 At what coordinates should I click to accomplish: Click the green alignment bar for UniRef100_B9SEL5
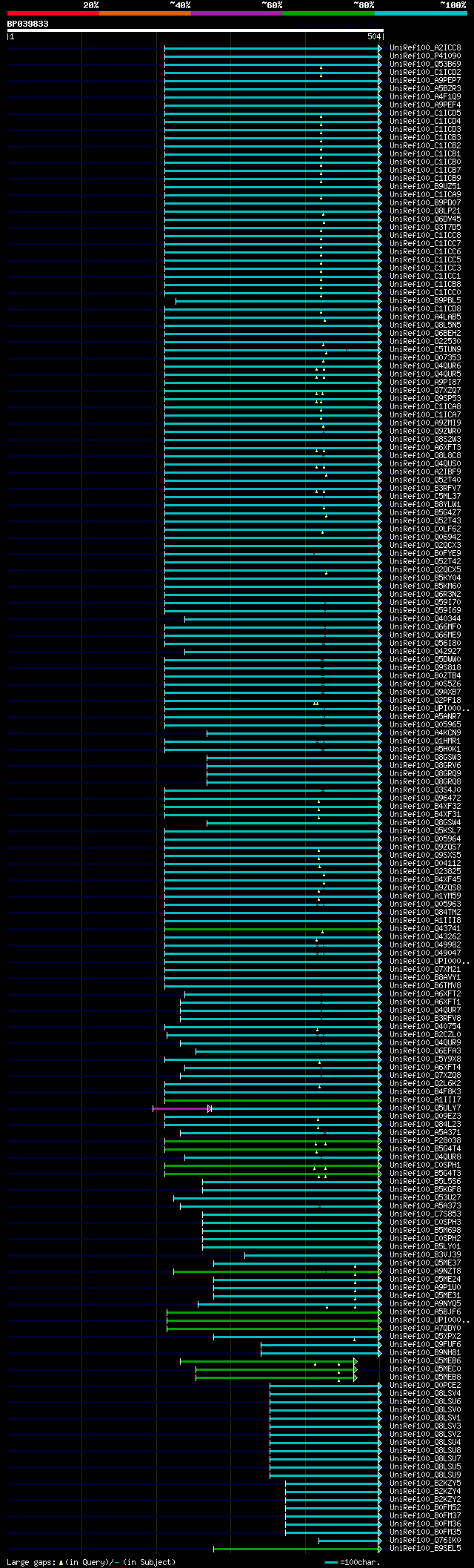(x=297, y=1549)
